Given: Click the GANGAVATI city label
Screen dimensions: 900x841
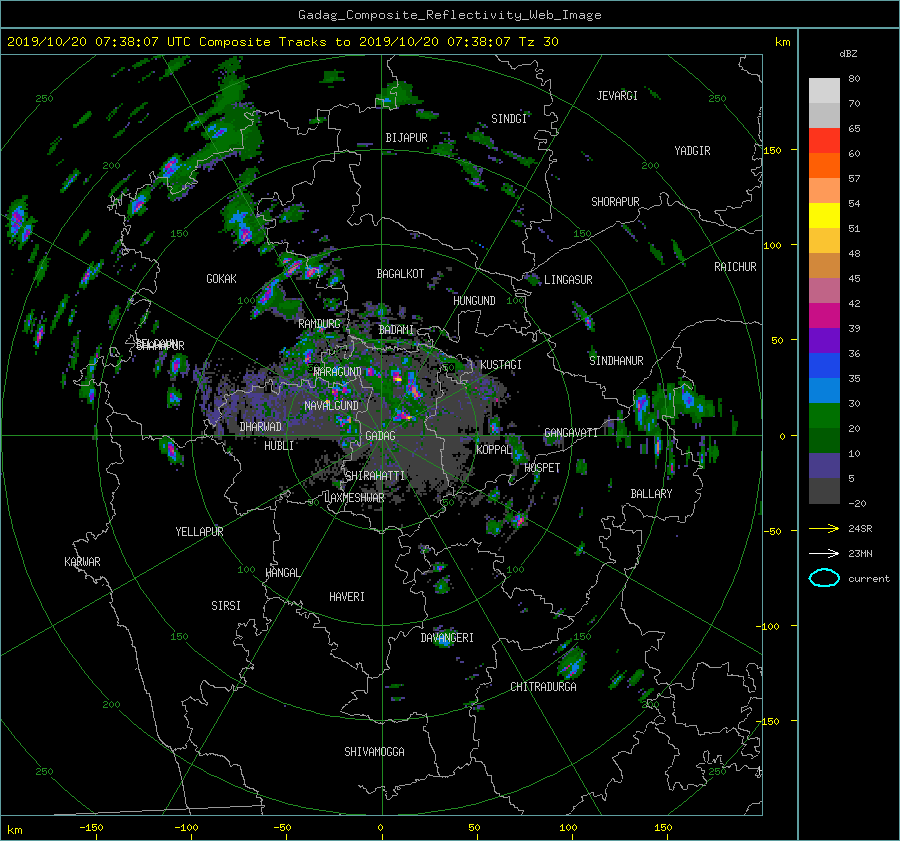Looking at the screenshot, I should 571,433.
